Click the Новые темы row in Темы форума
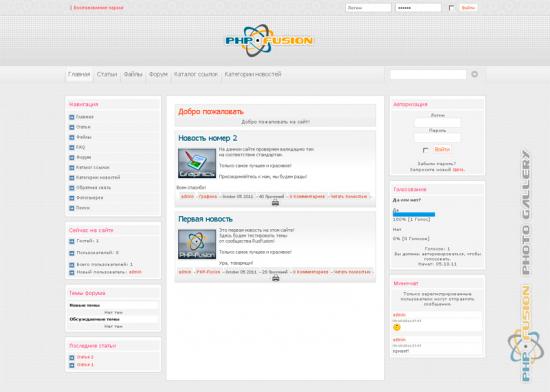 113,305
